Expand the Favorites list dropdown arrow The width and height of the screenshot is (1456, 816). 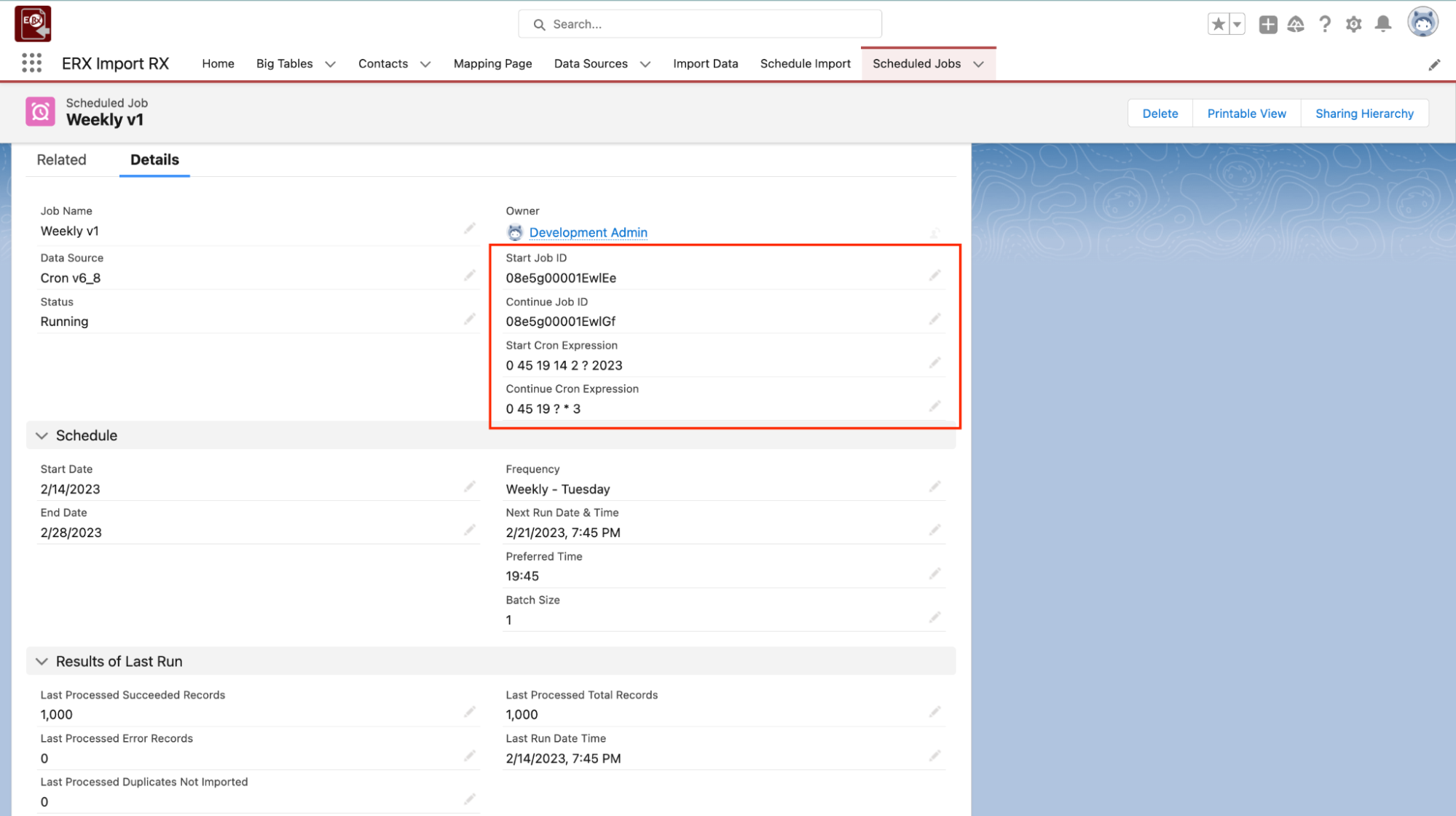click(1237, 24)
